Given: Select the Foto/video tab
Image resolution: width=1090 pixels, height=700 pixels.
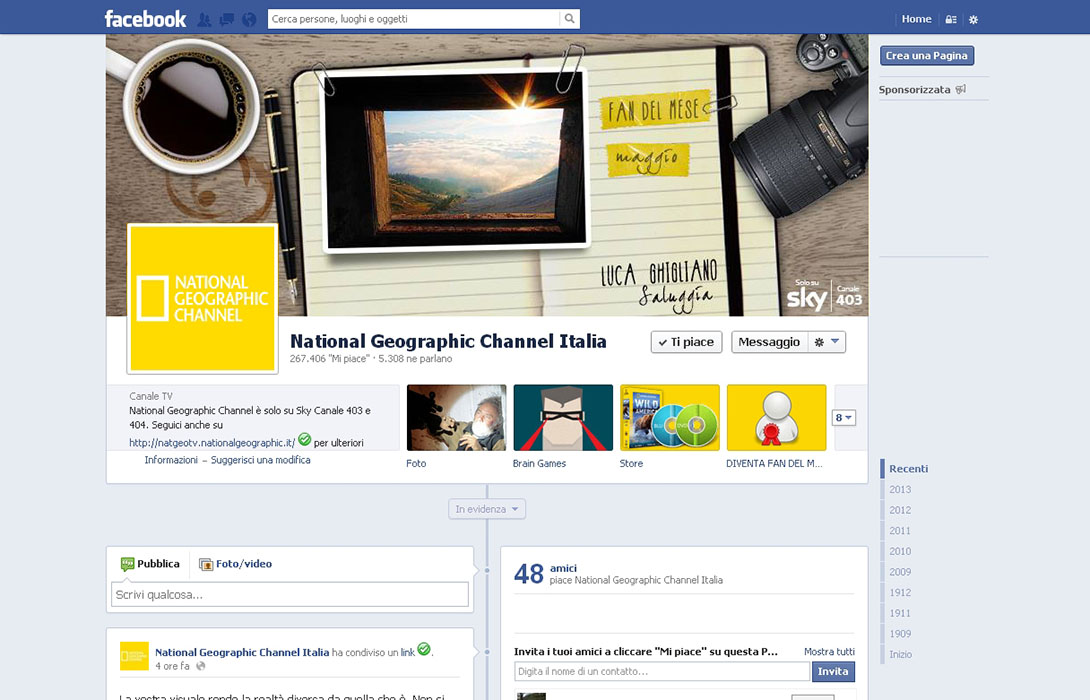Looking at the screenshot, I should [x=236, y=564].
